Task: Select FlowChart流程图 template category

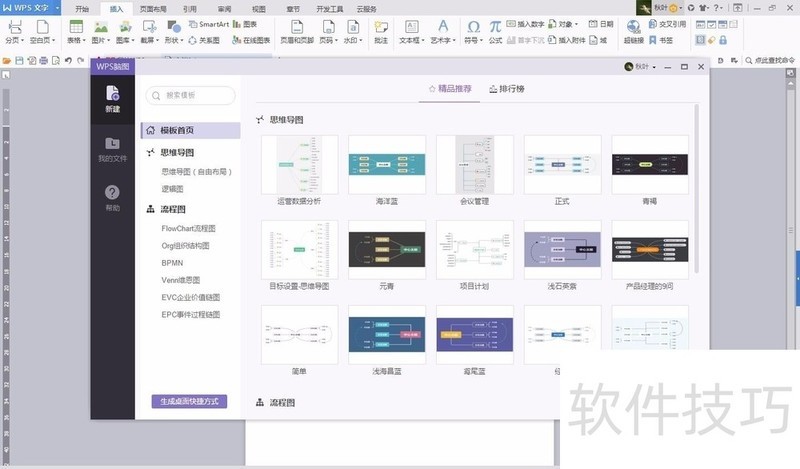Action: [x=188, y=229]
